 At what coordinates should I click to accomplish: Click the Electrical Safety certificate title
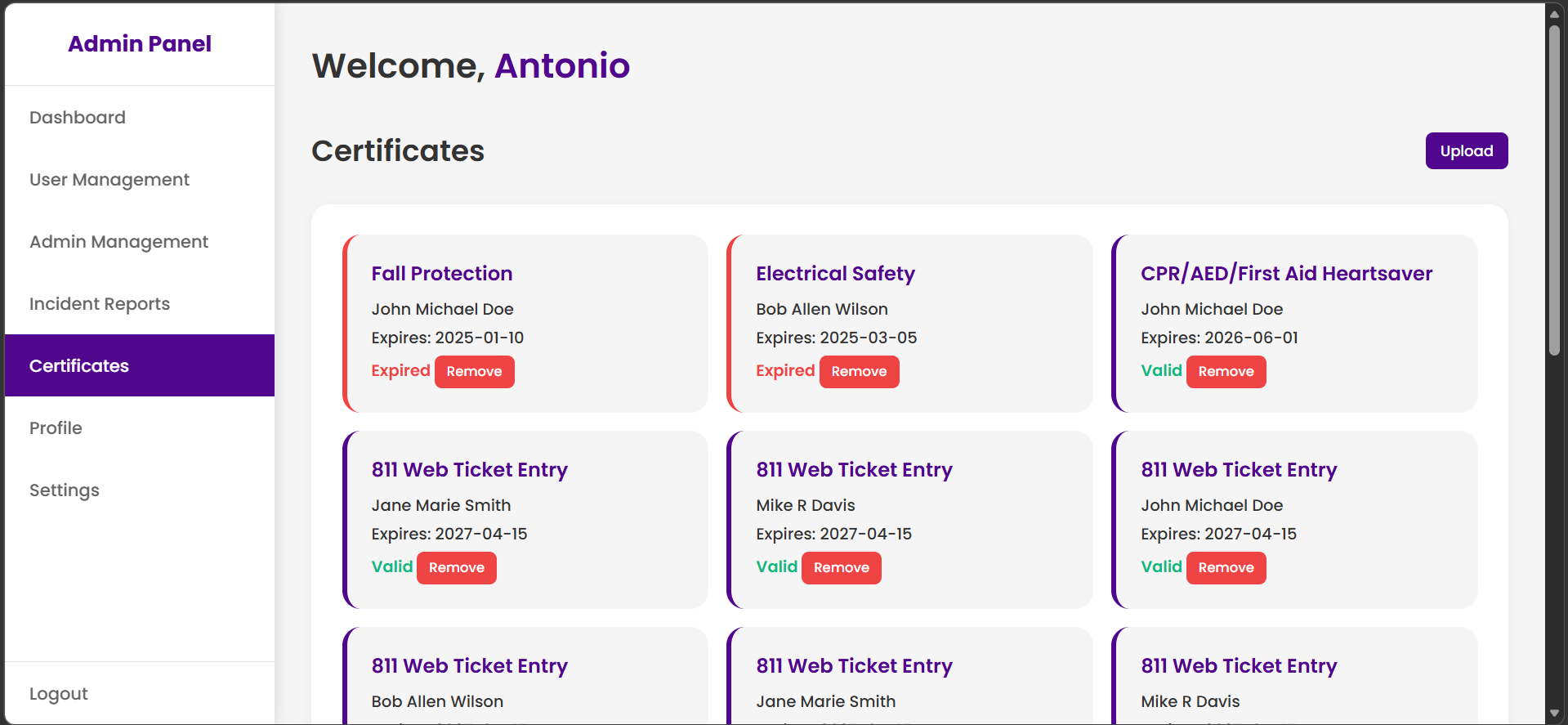tap(835, 274)
